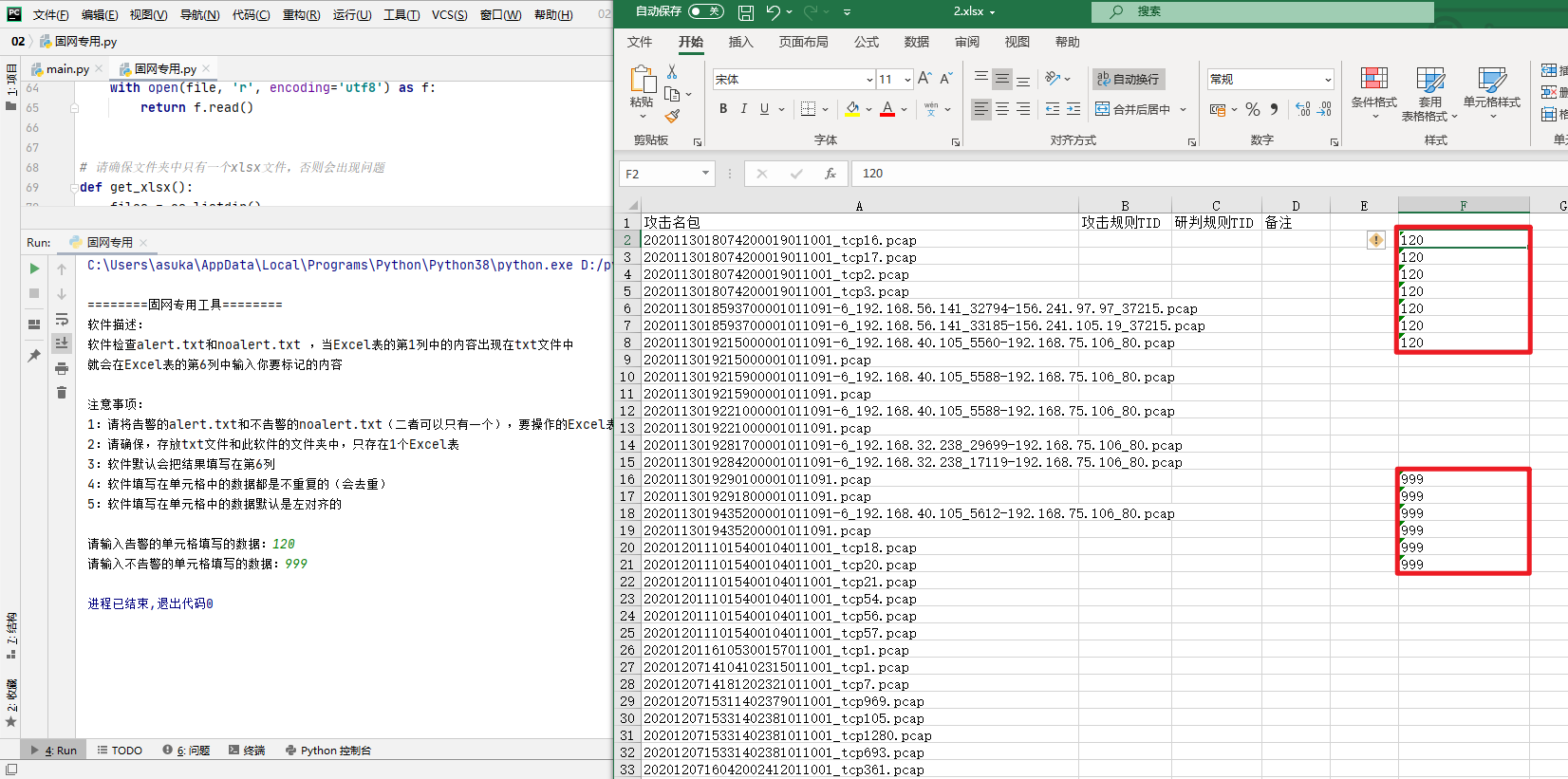Click the restore layout icon in Run panel
Viewport: 1568px width, 779px height.
tap(34, 325)
